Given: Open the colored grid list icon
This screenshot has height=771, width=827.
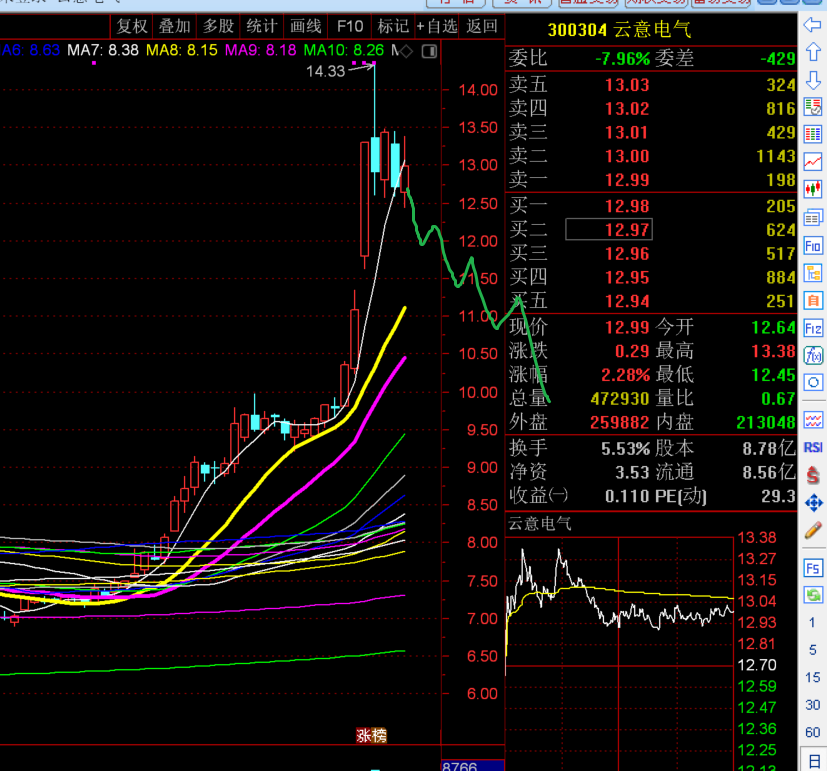Looking at the screenshot, I should pyautogui.click(x=813, y=134).
